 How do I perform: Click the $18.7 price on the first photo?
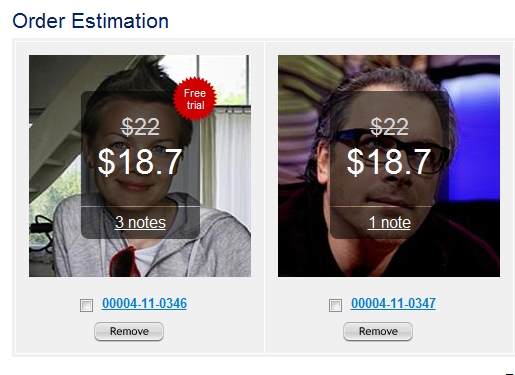click(140, 162)
